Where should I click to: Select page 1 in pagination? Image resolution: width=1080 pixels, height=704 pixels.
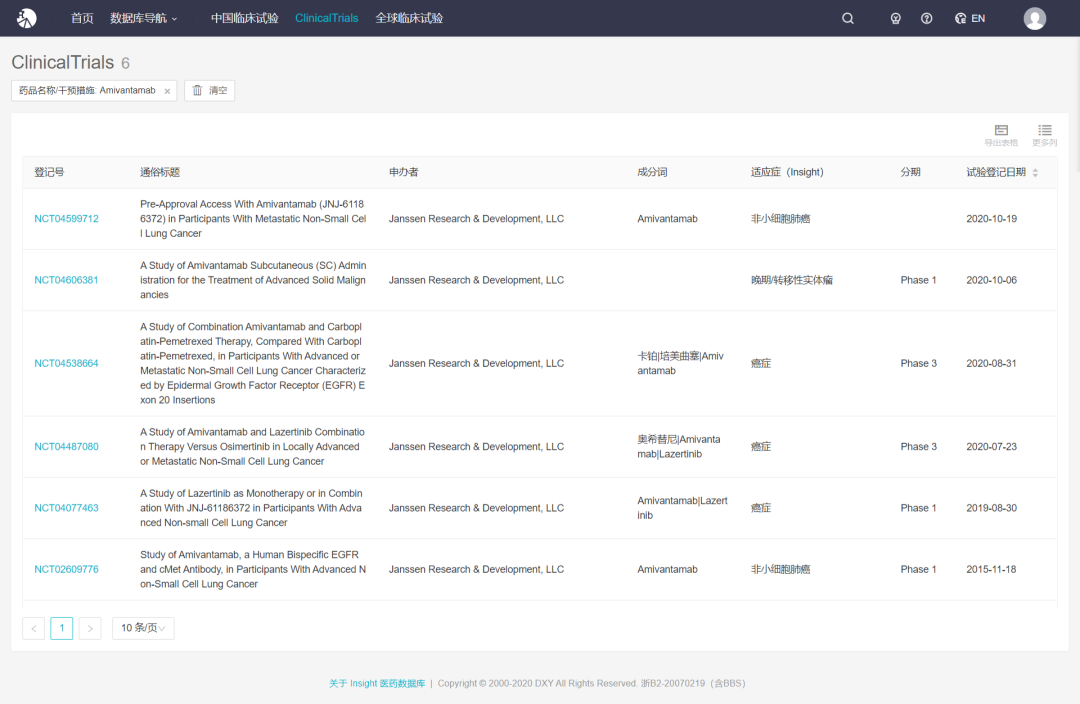coord(61,628)
